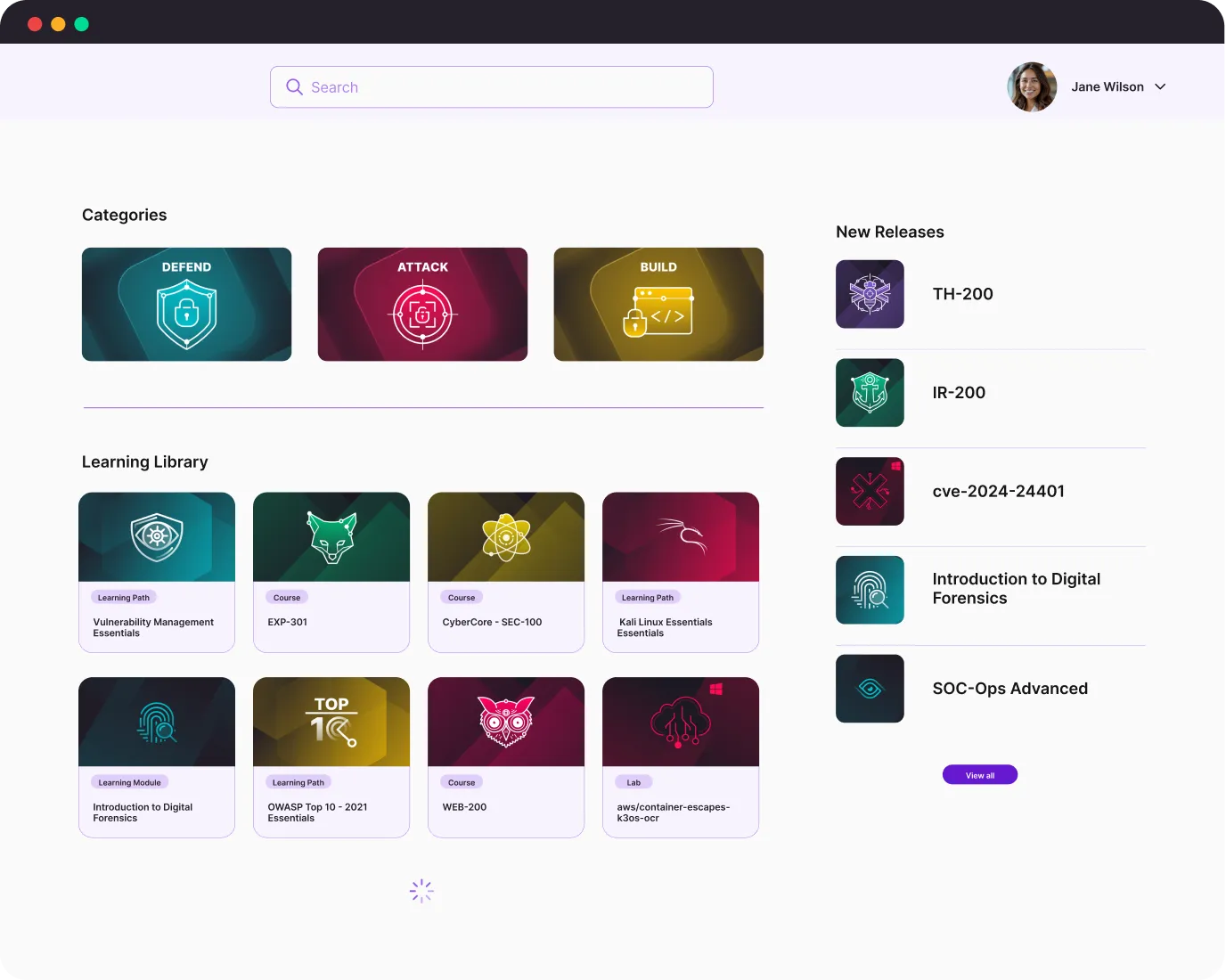The height and width of the screenshot is (980, 1226).
Task: Open the WEB-200 owl course card
Action: [x=506, y=757]
